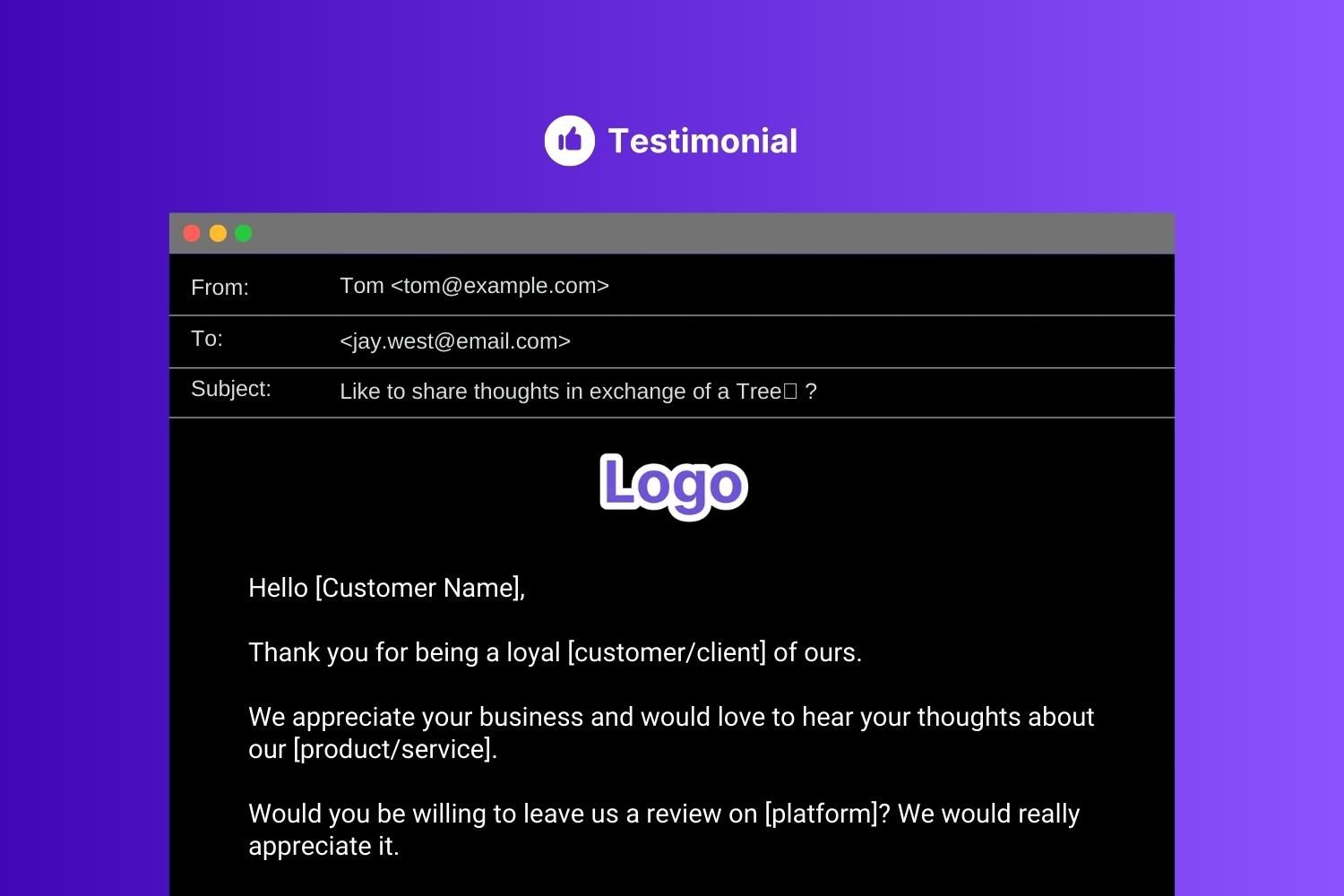
Task: Click the [customer/client] placeholder
Action: click(667, 652)
